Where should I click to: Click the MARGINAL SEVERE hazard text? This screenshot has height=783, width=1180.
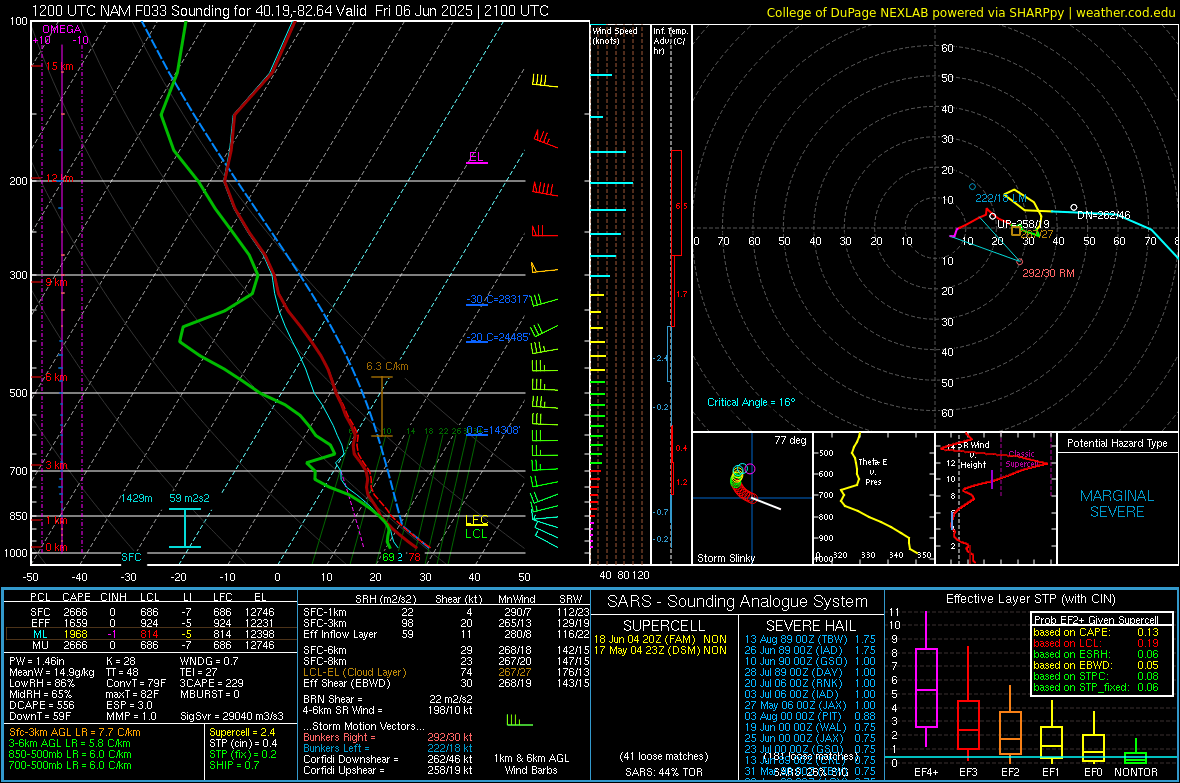coord(1117,504)
